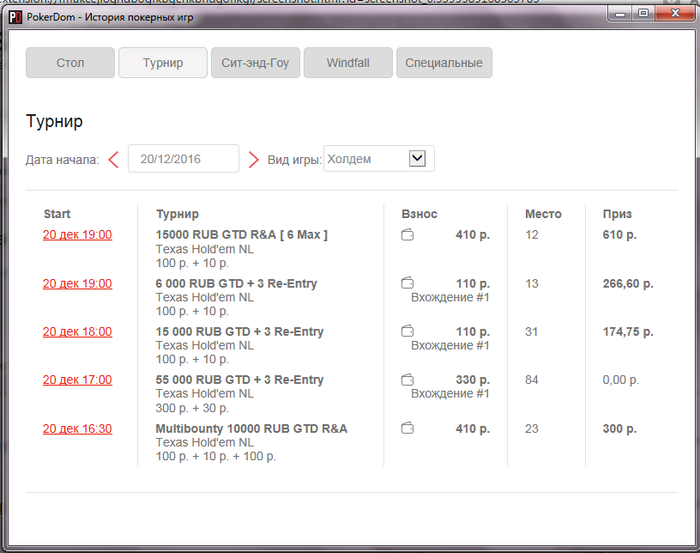Click the Start column header
The image size is (700, 553).
coord(57,214)
